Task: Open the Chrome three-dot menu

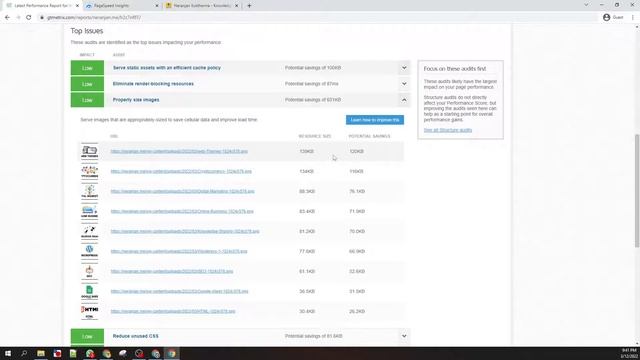Action: click(x=633, y=18)
